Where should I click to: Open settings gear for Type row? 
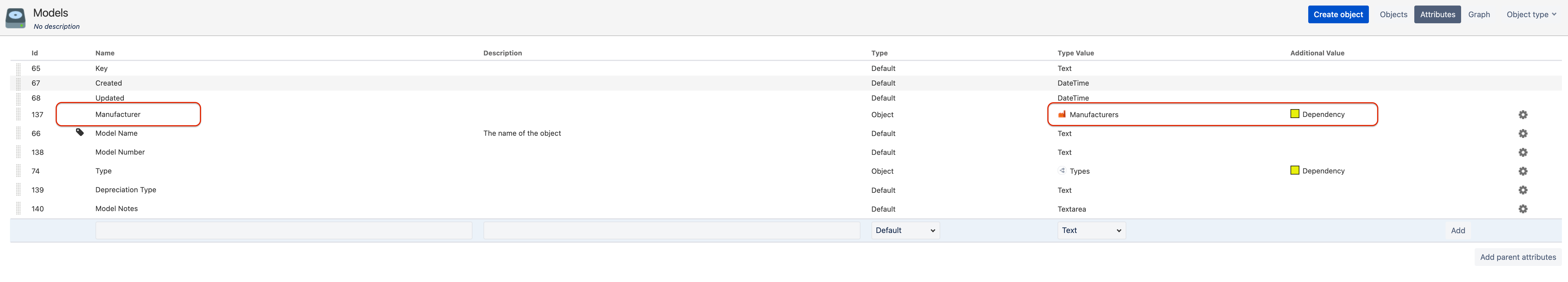(x=1522, y=171)
